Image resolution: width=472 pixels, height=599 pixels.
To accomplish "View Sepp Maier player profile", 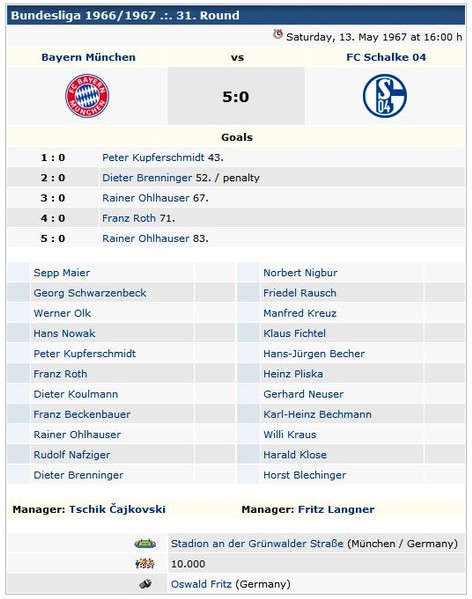I will (62, 273).
